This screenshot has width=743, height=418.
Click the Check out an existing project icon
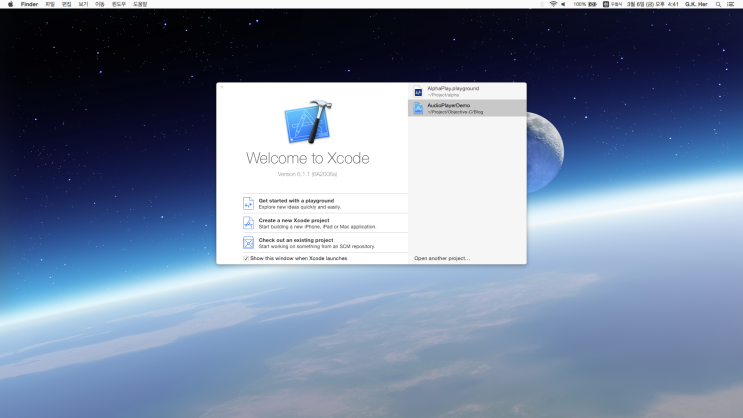click(x=249, y=243)
